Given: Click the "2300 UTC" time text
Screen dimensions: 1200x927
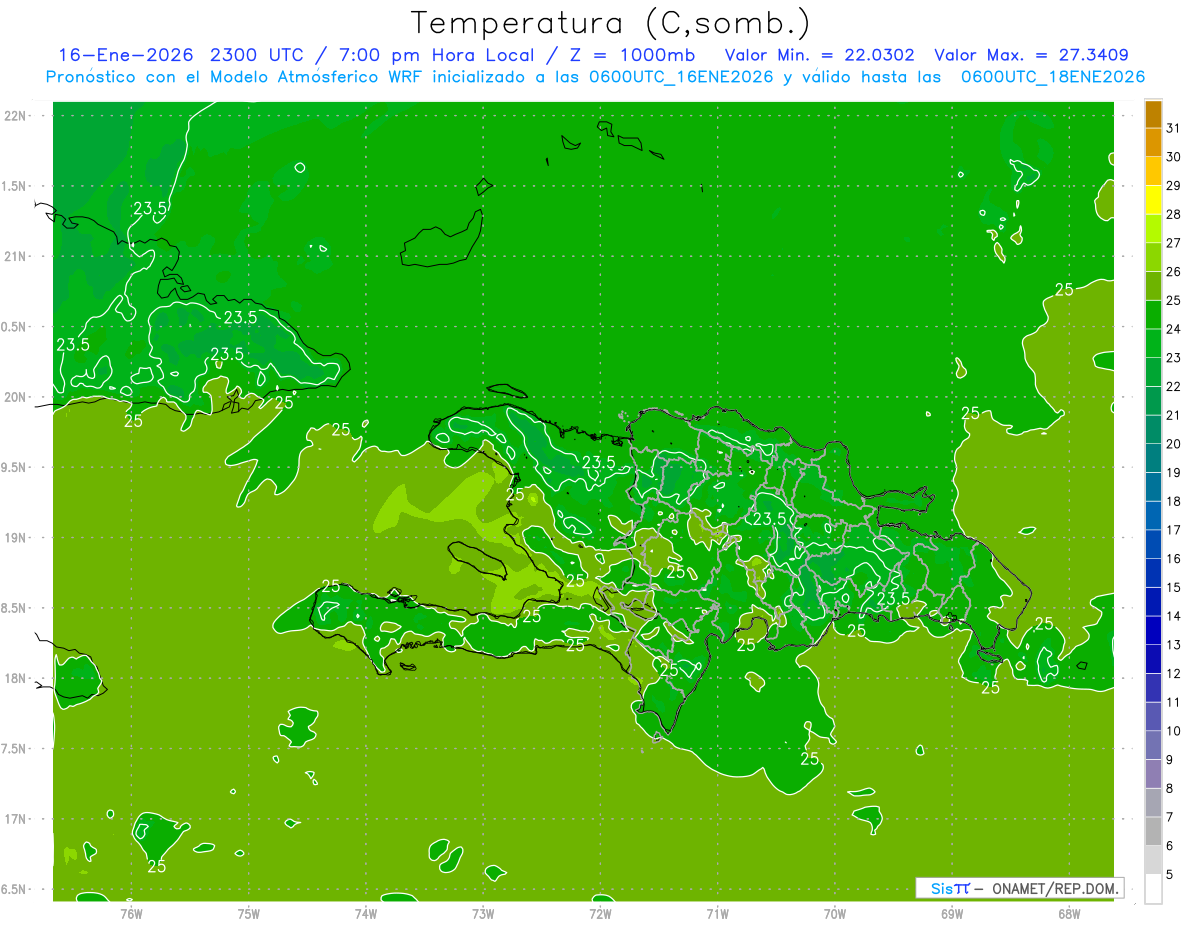Looking at the screenshot, I should click(255, 55).
